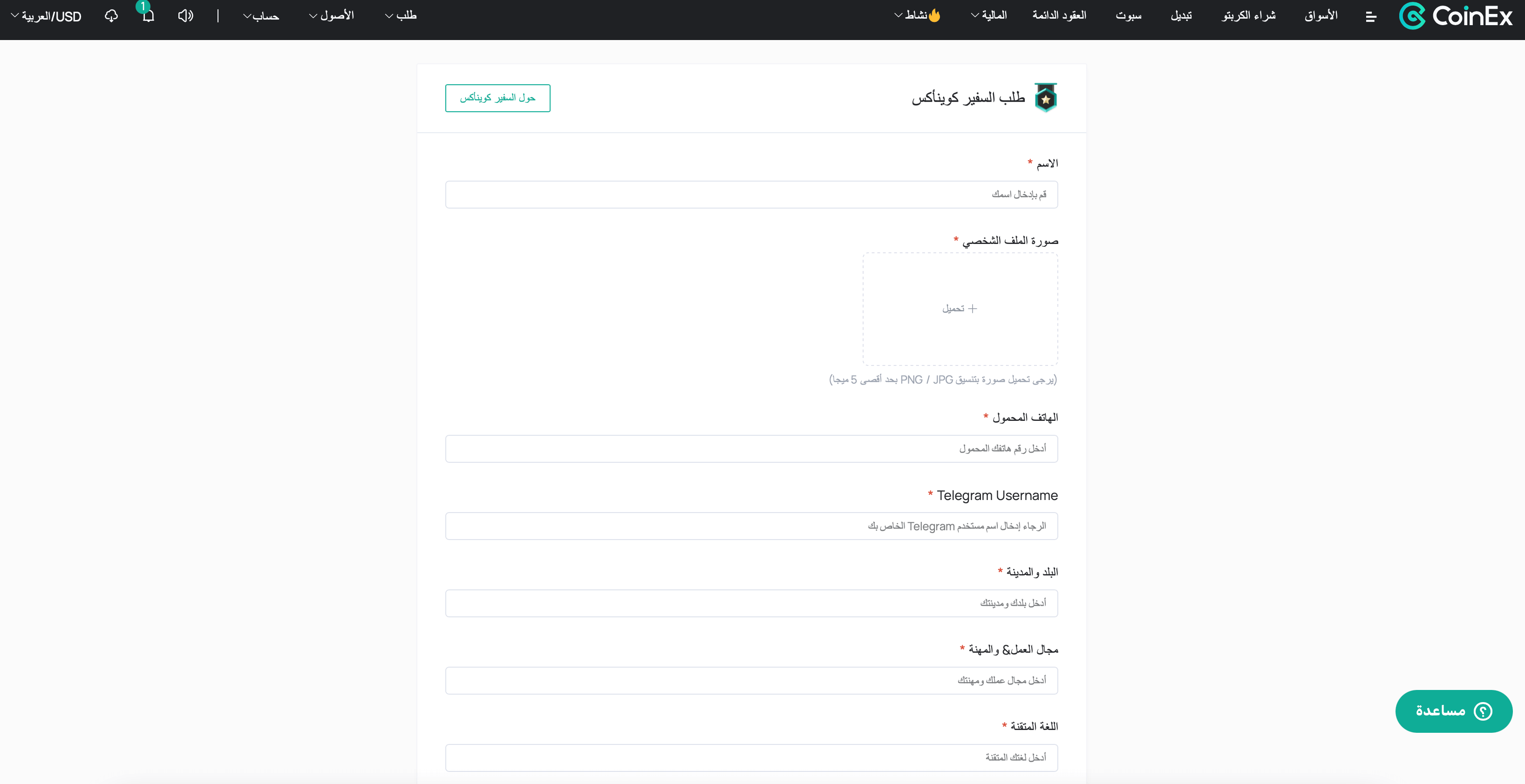Viewport: 1525px width, 784px height.
Task: Focus the Telegram Username input field
Action: pyautogui.click(x=751, y=526)
